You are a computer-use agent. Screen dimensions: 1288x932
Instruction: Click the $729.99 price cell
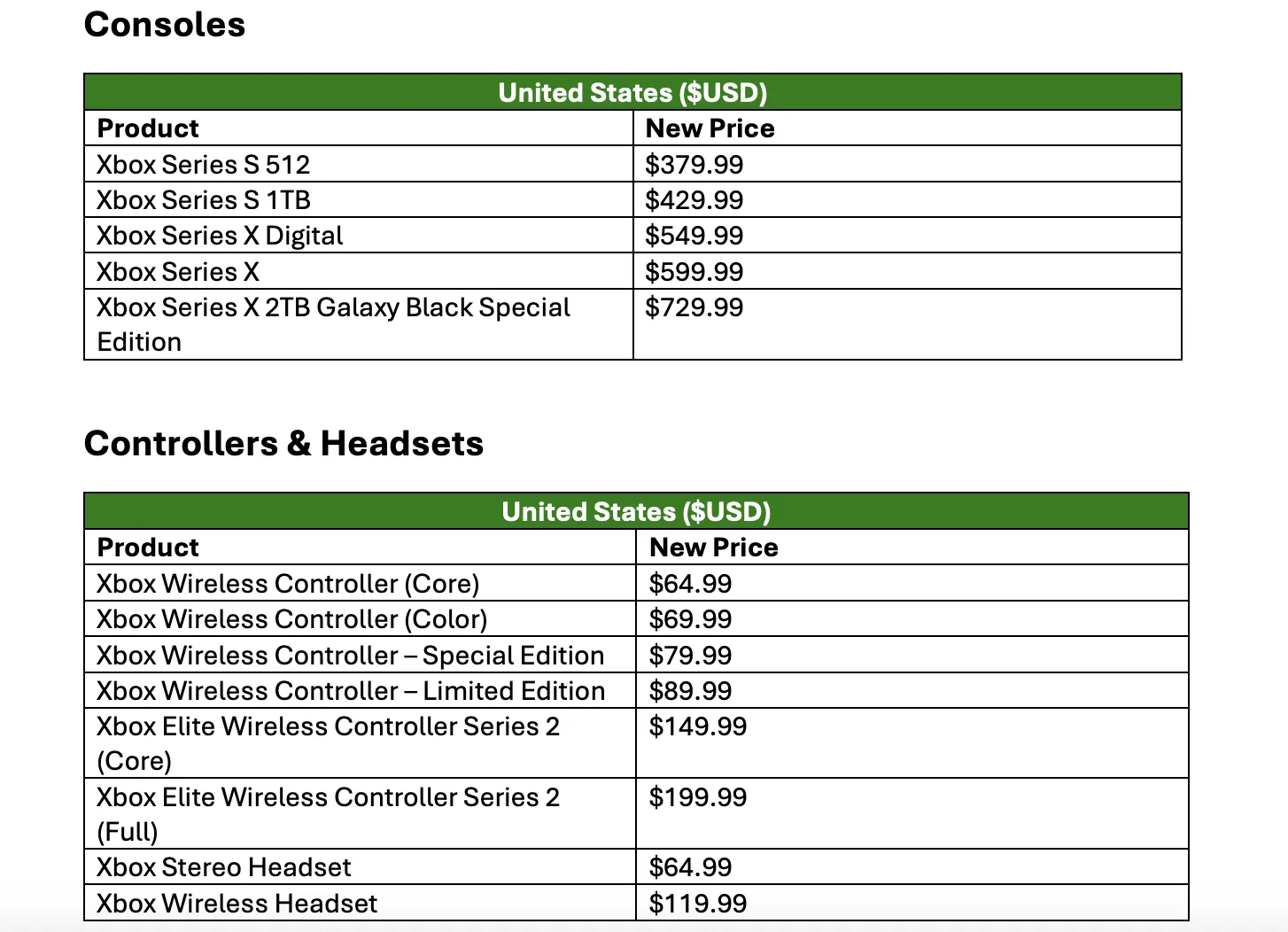coord(907,324)
